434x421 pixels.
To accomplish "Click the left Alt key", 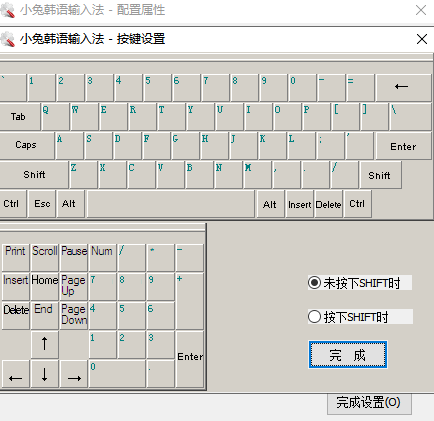I will 71,204.
